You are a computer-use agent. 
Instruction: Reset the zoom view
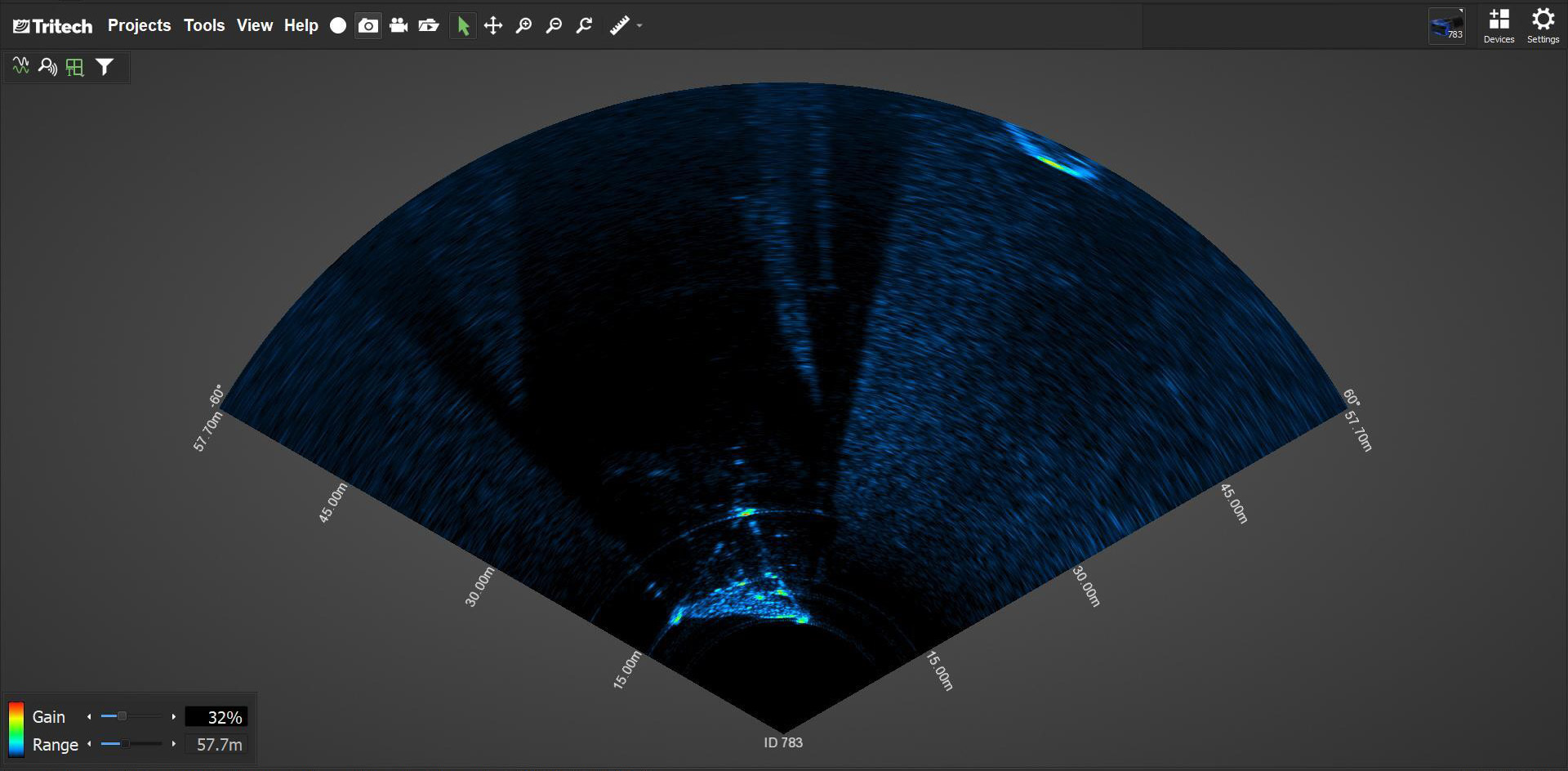point(585,26)
